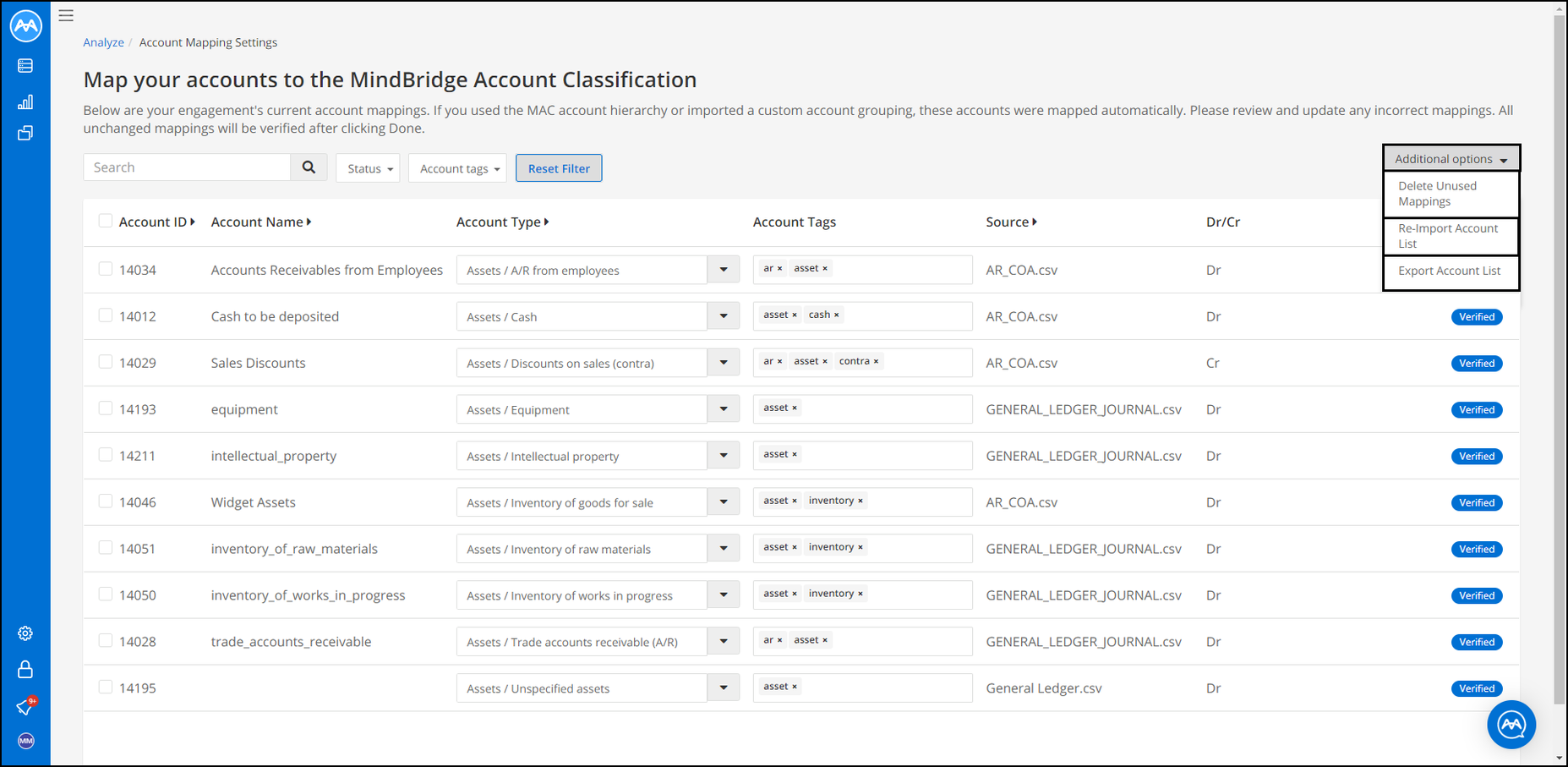Open the MM user avatar icon

26,741
